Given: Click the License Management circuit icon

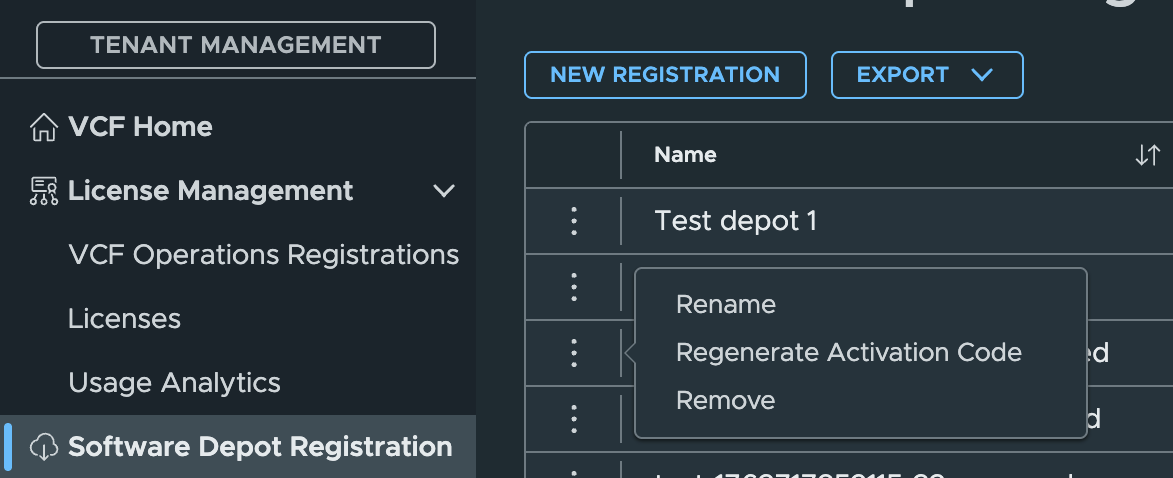Looking at the screenshot, I should (43, 191).
